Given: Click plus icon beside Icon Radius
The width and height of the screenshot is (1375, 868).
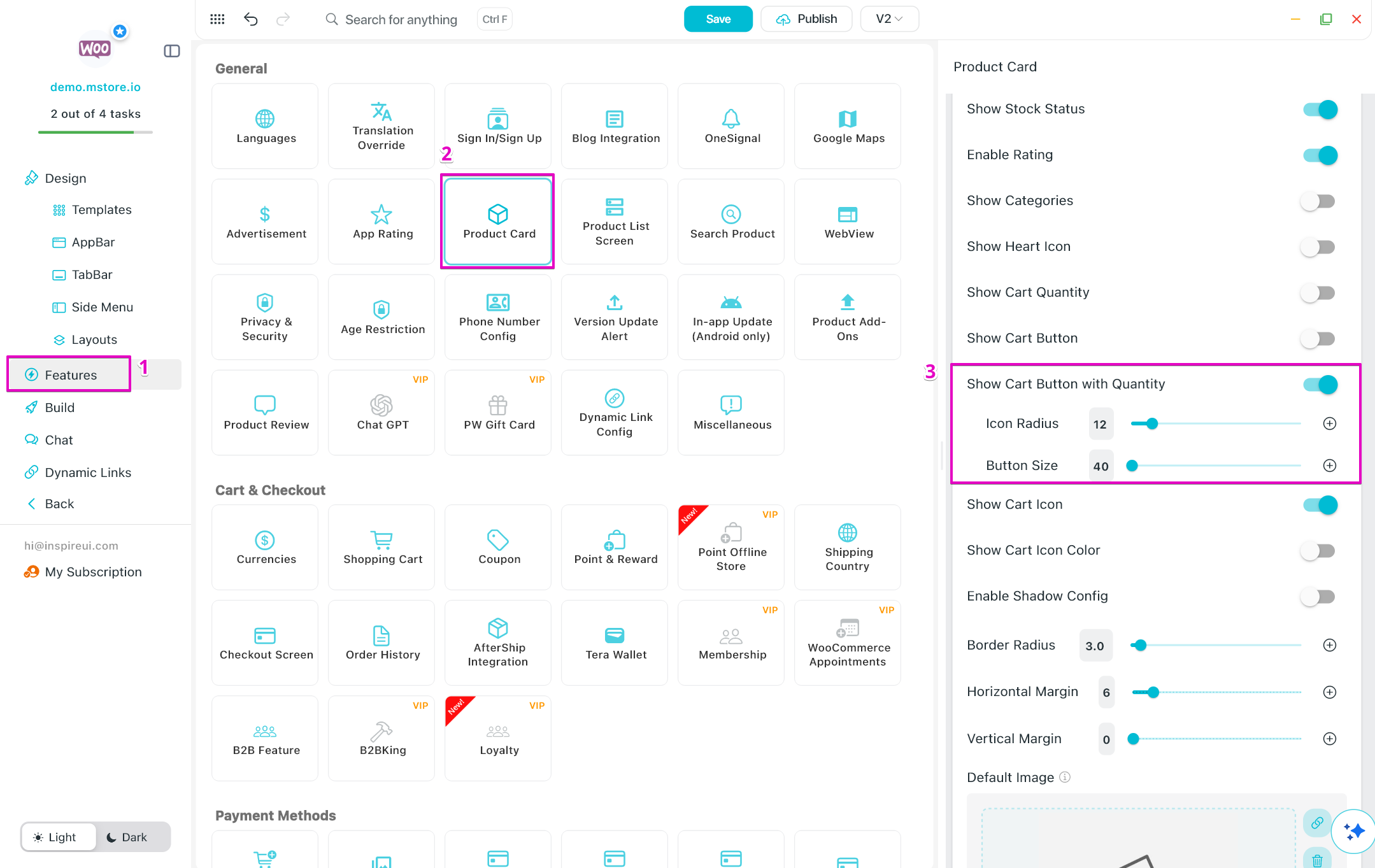Looking at the screenshot, I should tap(1329, 423).
